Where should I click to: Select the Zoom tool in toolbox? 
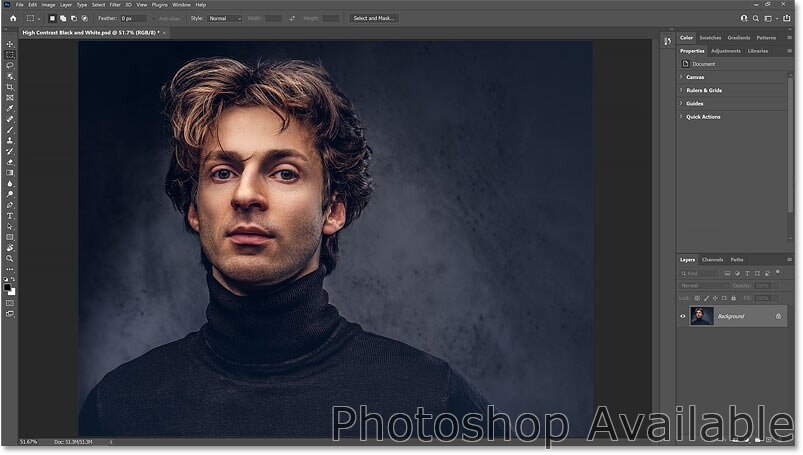10,259
